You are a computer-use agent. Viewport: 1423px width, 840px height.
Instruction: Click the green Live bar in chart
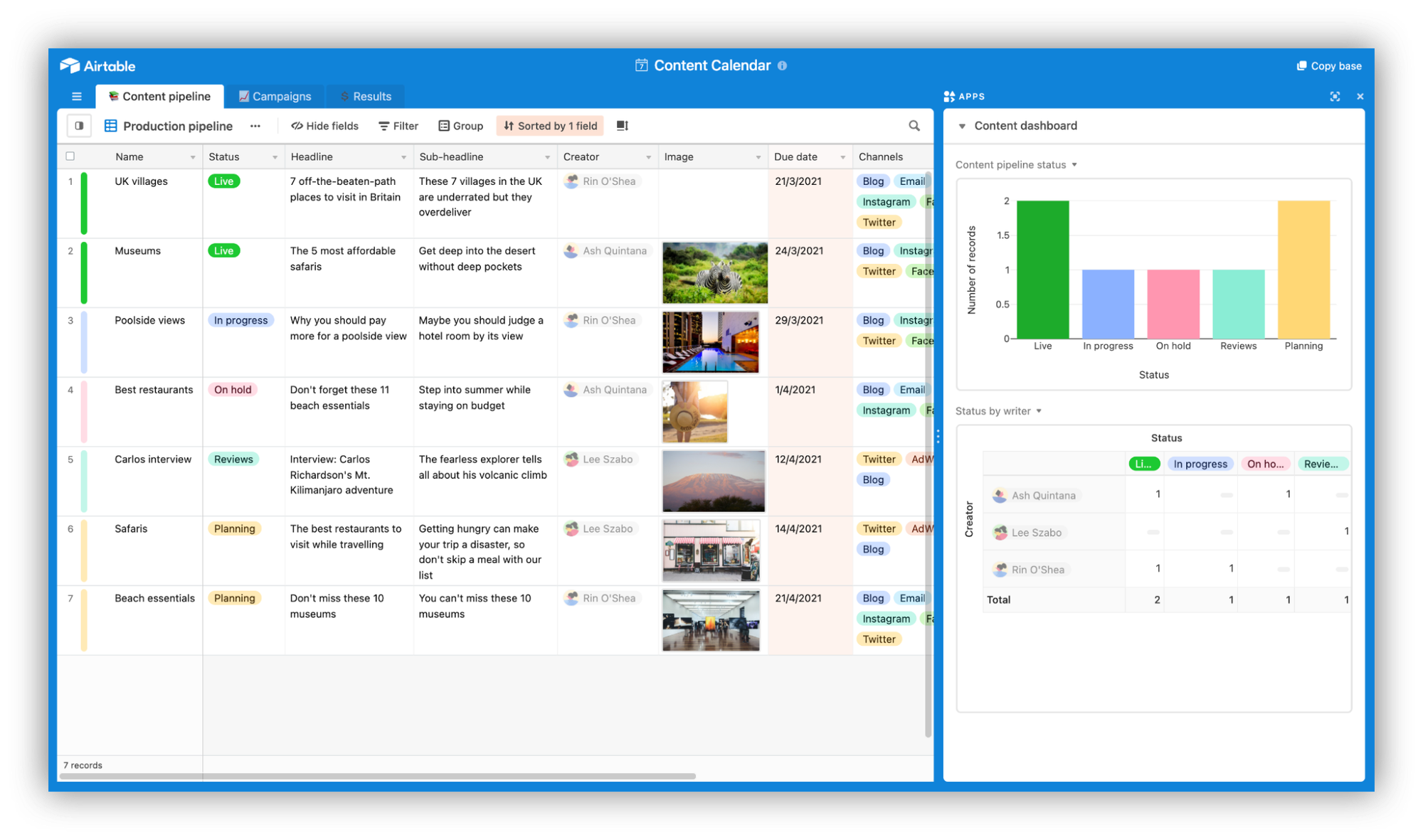(1042, 270)
